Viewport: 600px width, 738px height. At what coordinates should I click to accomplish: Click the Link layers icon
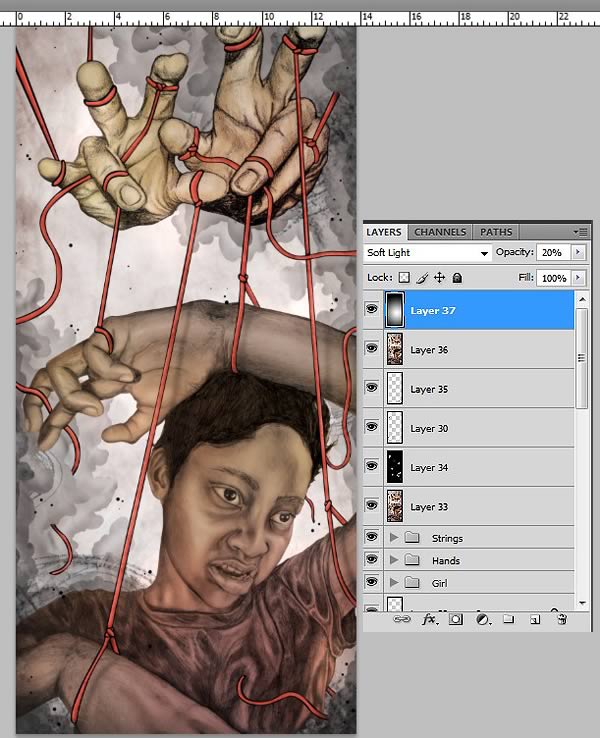click(401, 619)
